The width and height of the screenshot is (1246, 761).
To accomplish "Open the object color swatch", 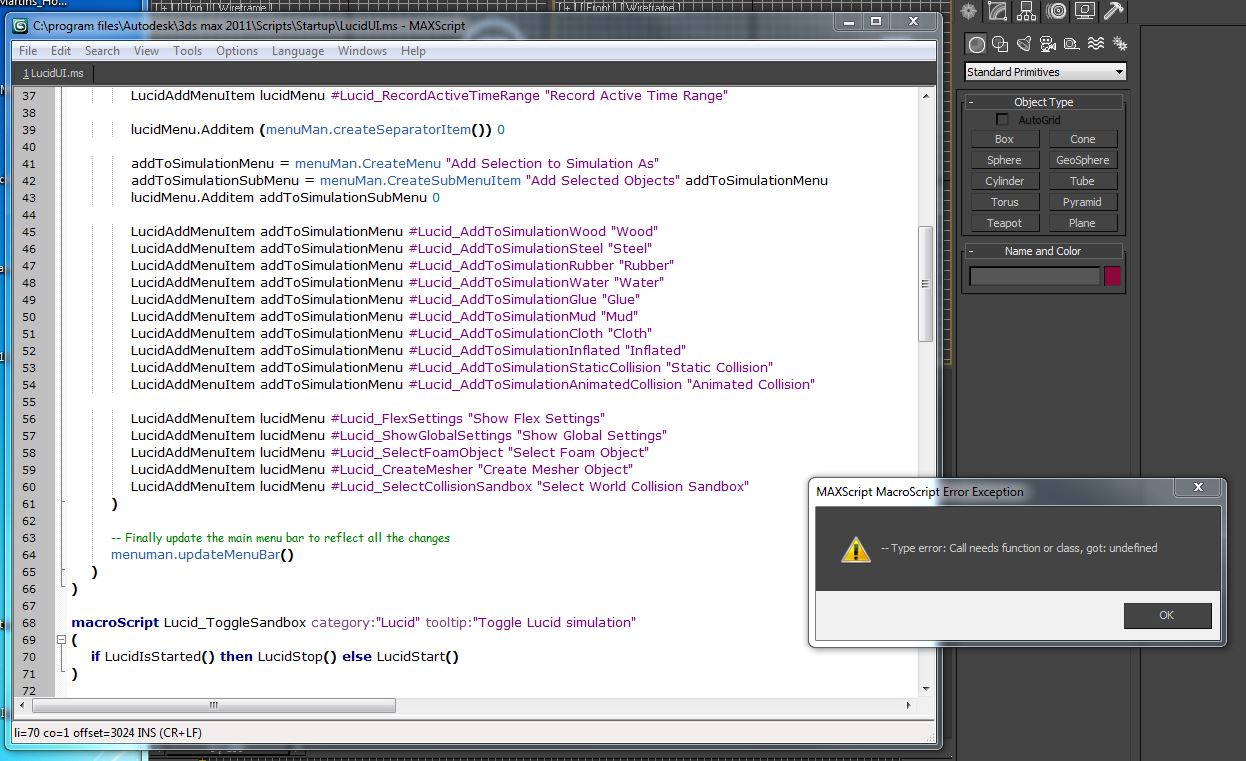I will pyautogui.click(x=1112, y=276).
